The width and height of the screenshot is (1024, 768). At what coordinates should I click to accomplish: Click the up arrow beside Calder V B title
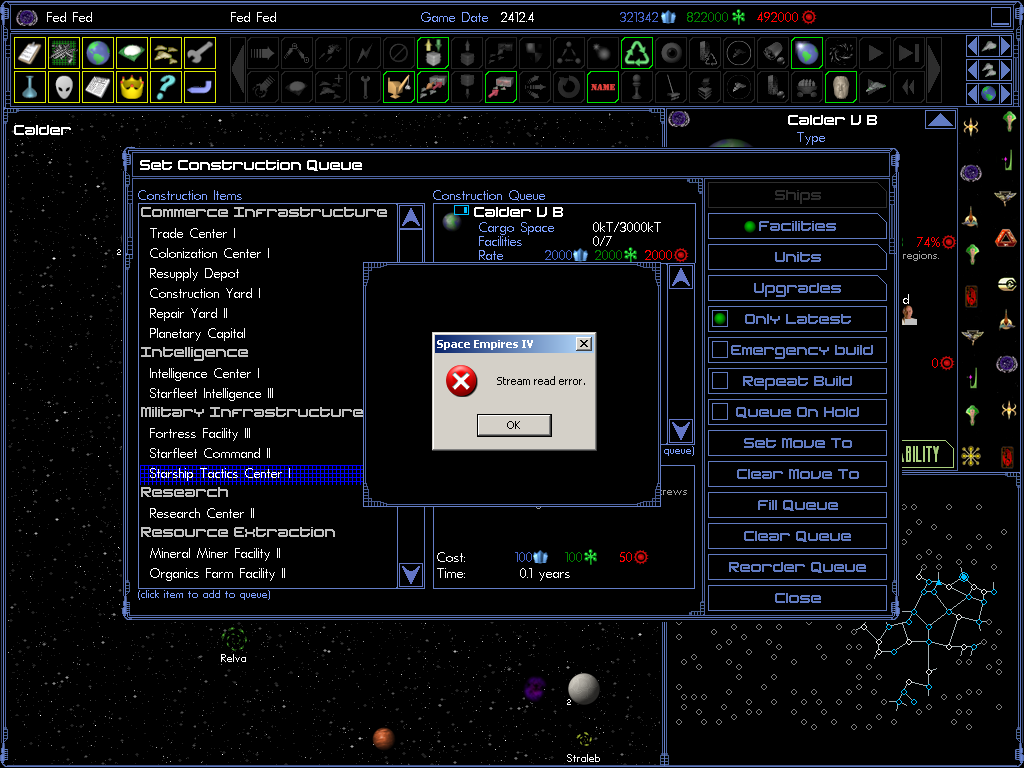(939, 121)
